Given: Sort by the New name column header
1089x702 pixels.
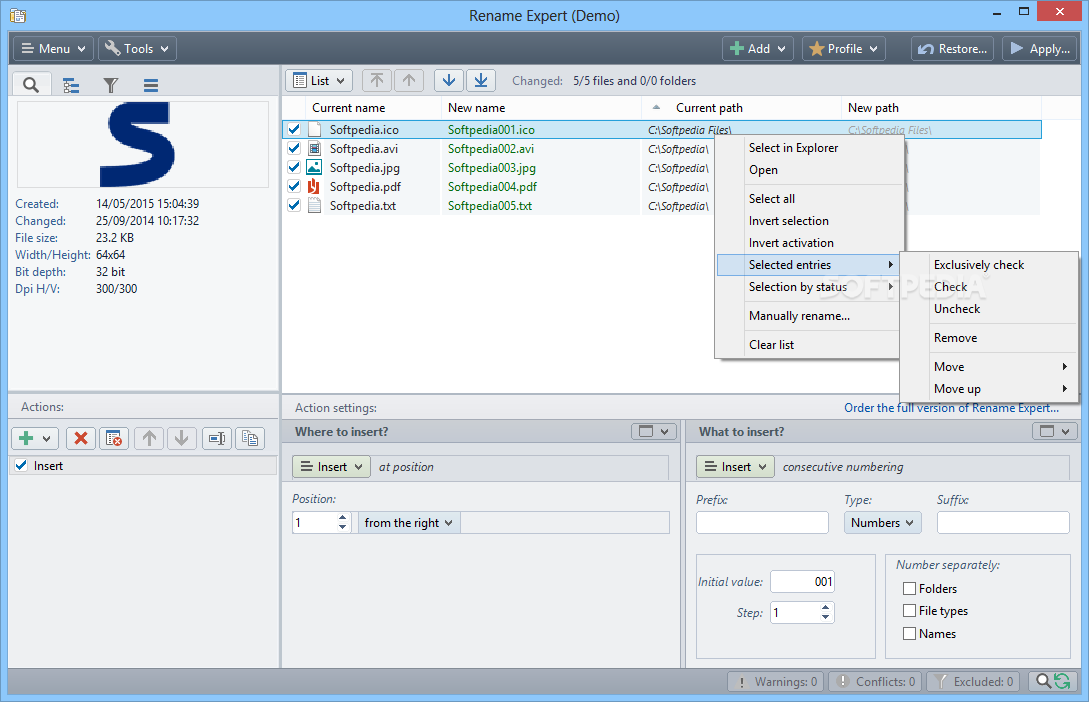Looking at the screenshot, I should click(x=542, y=108).
